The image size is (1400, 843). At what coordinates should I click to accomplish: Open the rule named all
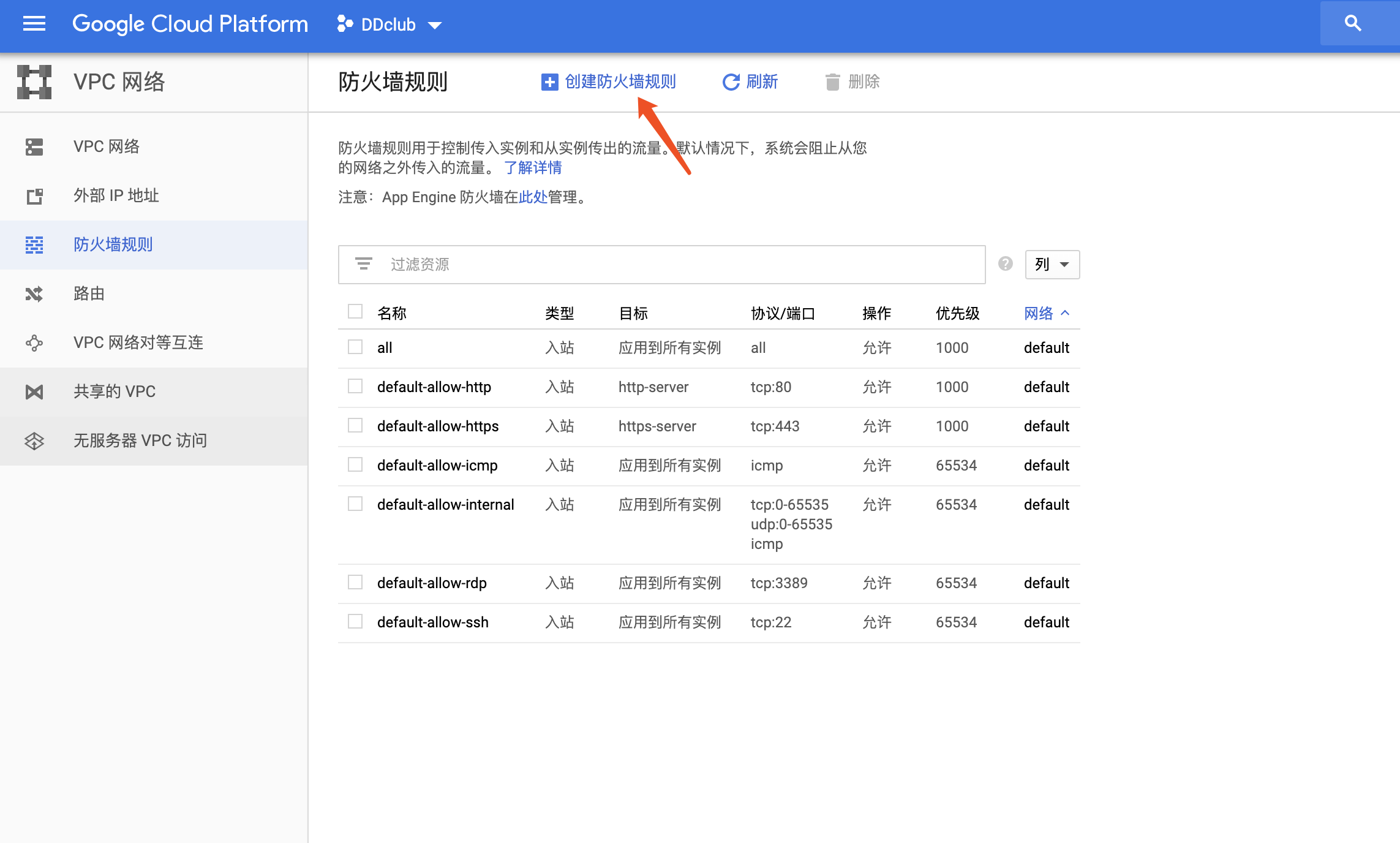pos(385,348)
